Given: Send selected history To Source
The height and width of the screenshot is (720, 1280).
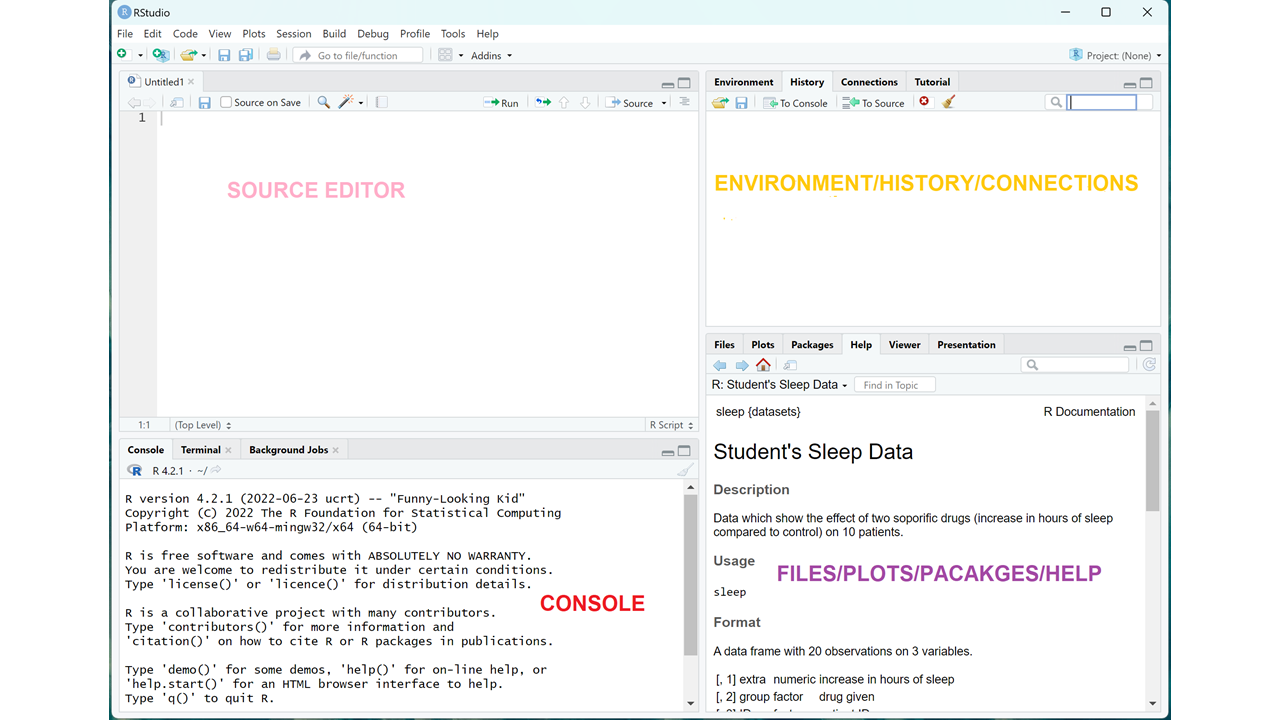Looking at the screenshot, I should 873,102.
